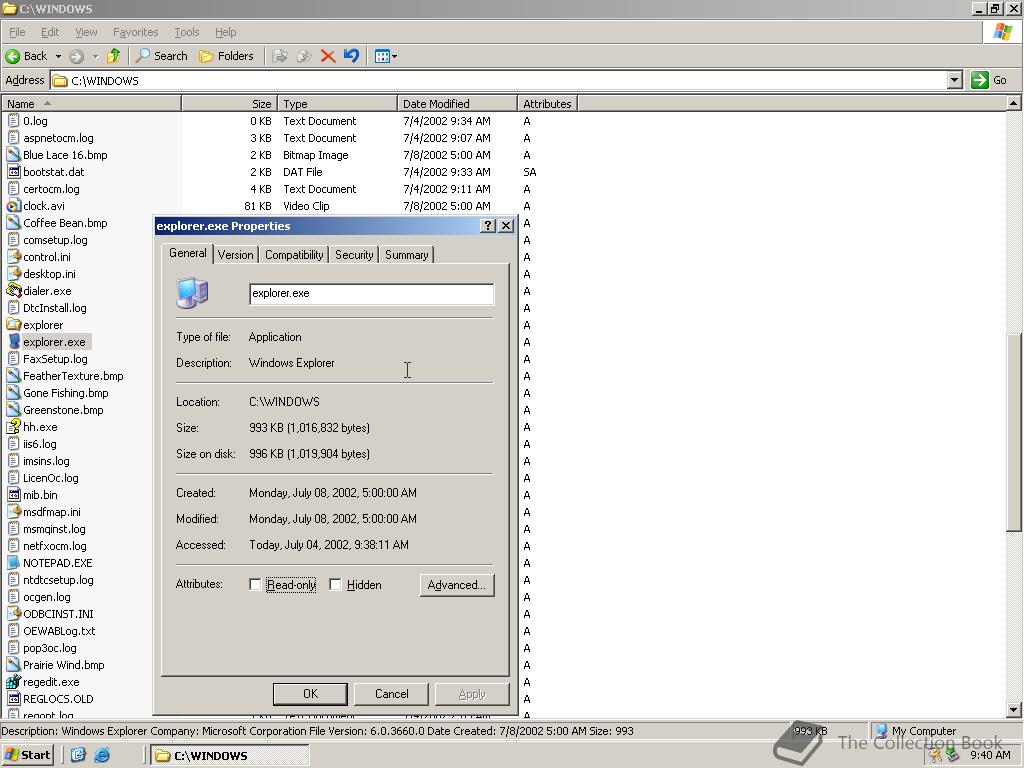The width and height of the screenshot is (1024, 768).
Task: Sort by the Size column header
Action: click(229, 104)
